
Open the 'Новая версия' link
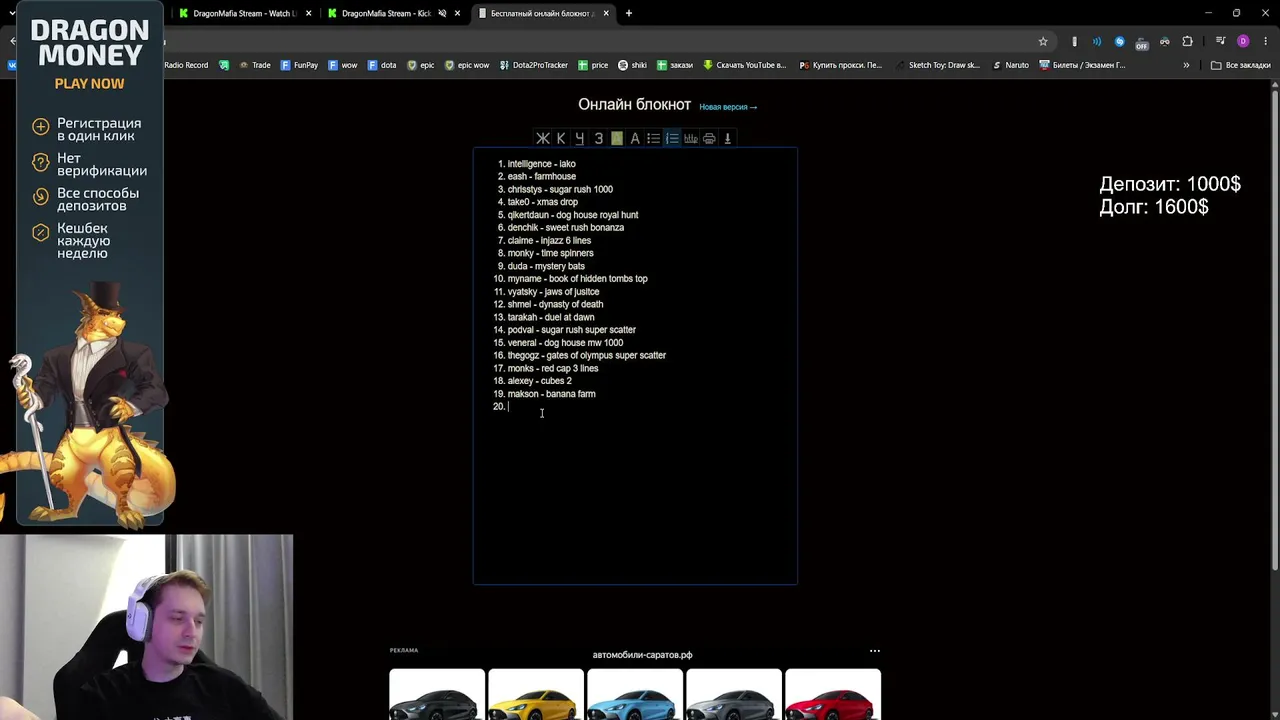(728, 107)
